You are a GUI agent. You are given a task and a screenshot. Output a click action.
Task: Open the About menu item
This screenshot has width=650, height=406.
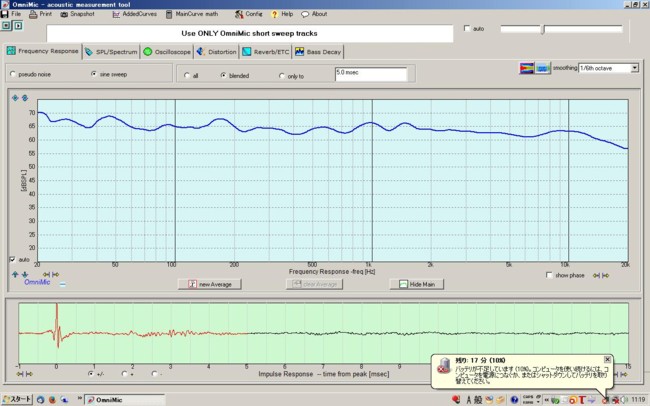coord(314,14)
